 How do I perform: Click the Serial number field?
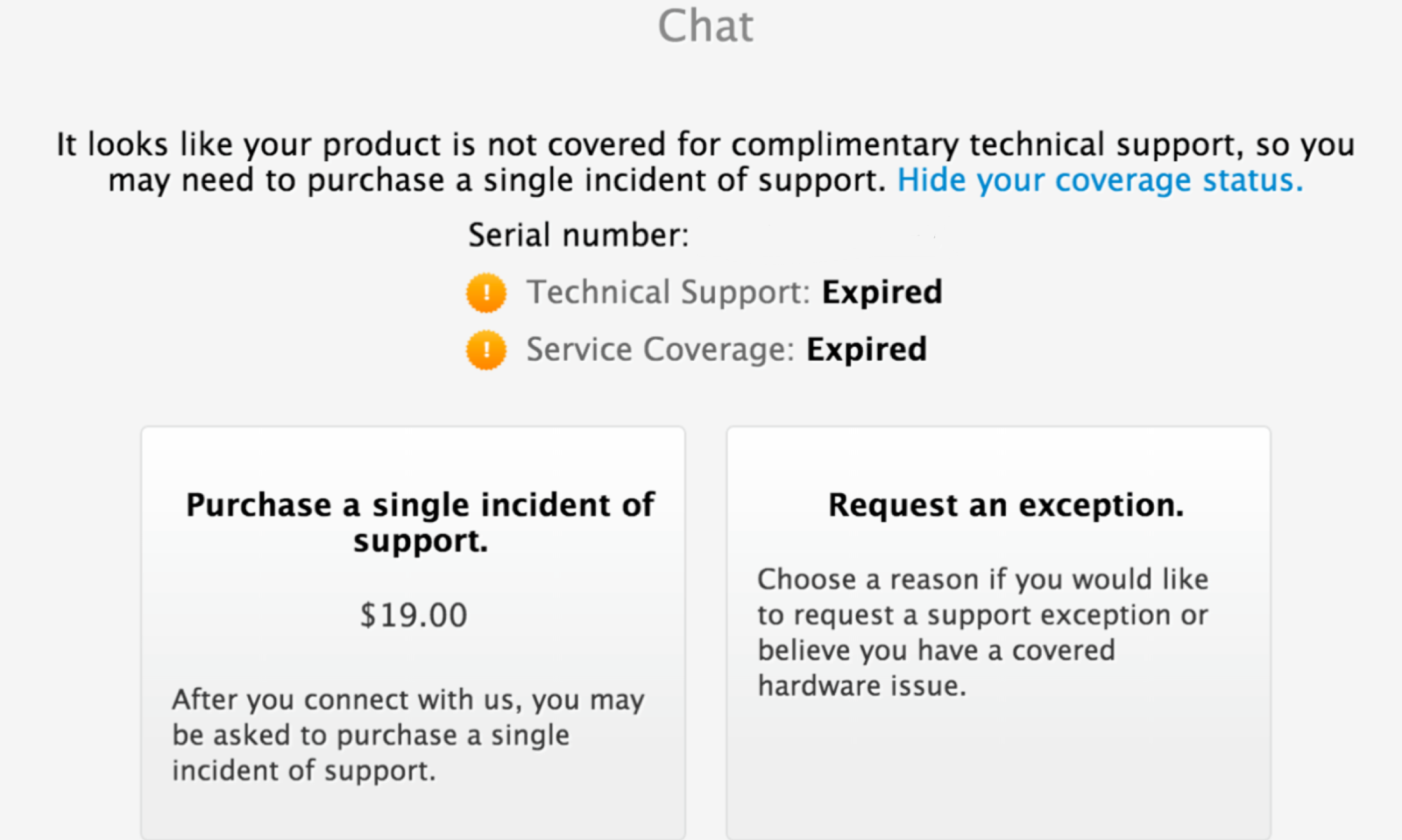(x=579, y=234)
